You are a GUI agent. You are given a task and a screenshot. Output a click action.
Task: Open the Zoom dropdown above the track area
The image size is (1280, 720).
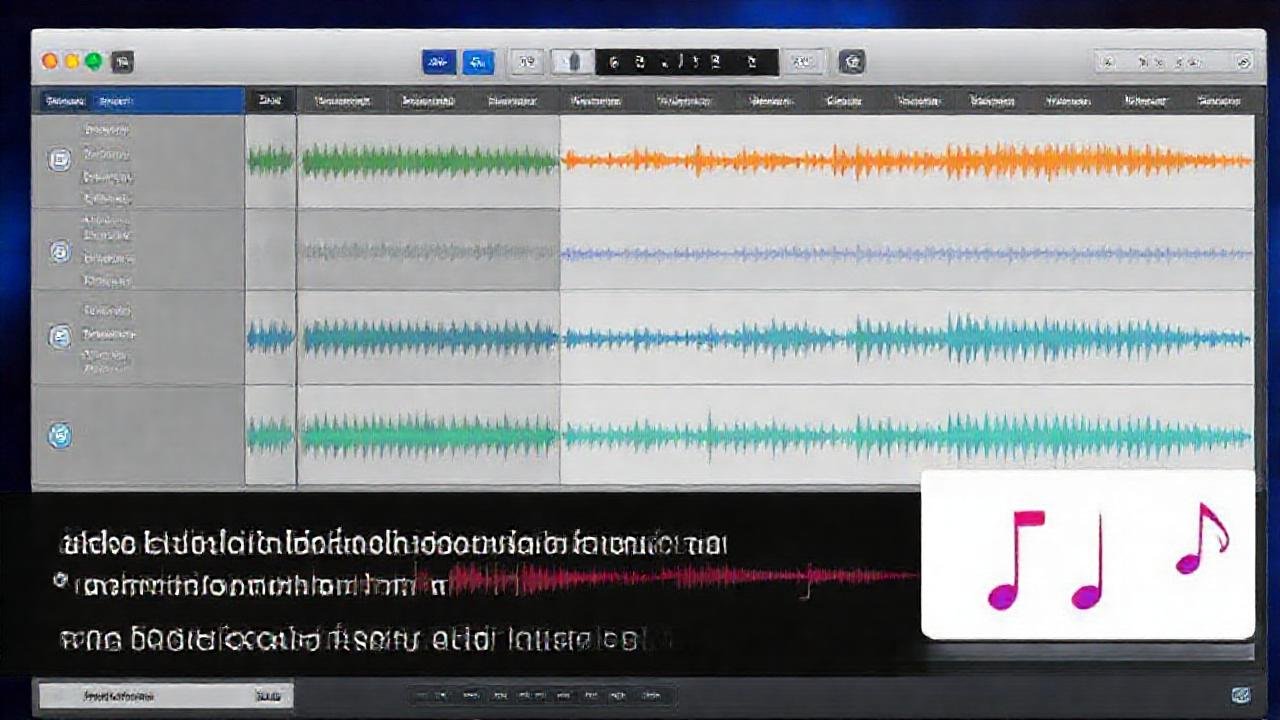(x=270, y=99)
